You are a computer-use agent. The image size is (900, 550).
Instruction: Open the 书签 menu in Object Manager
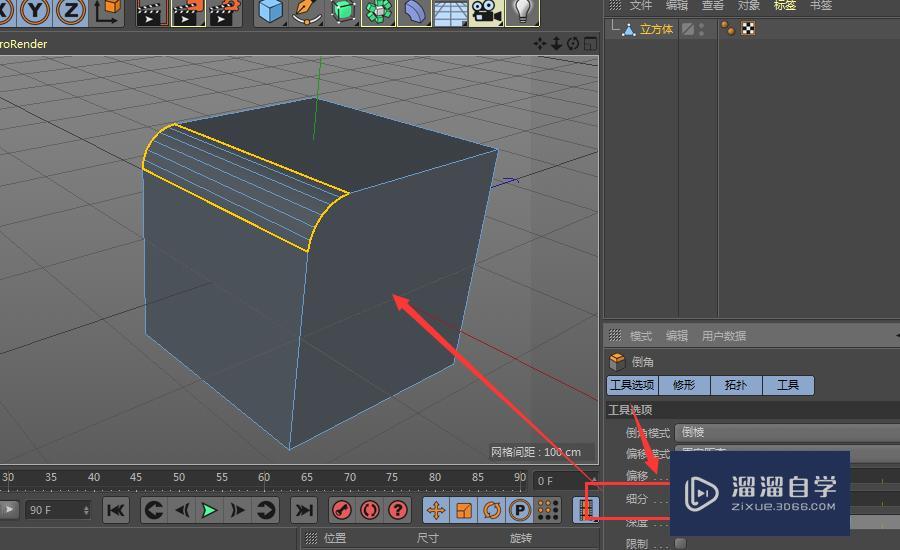(x=821, y=5)
